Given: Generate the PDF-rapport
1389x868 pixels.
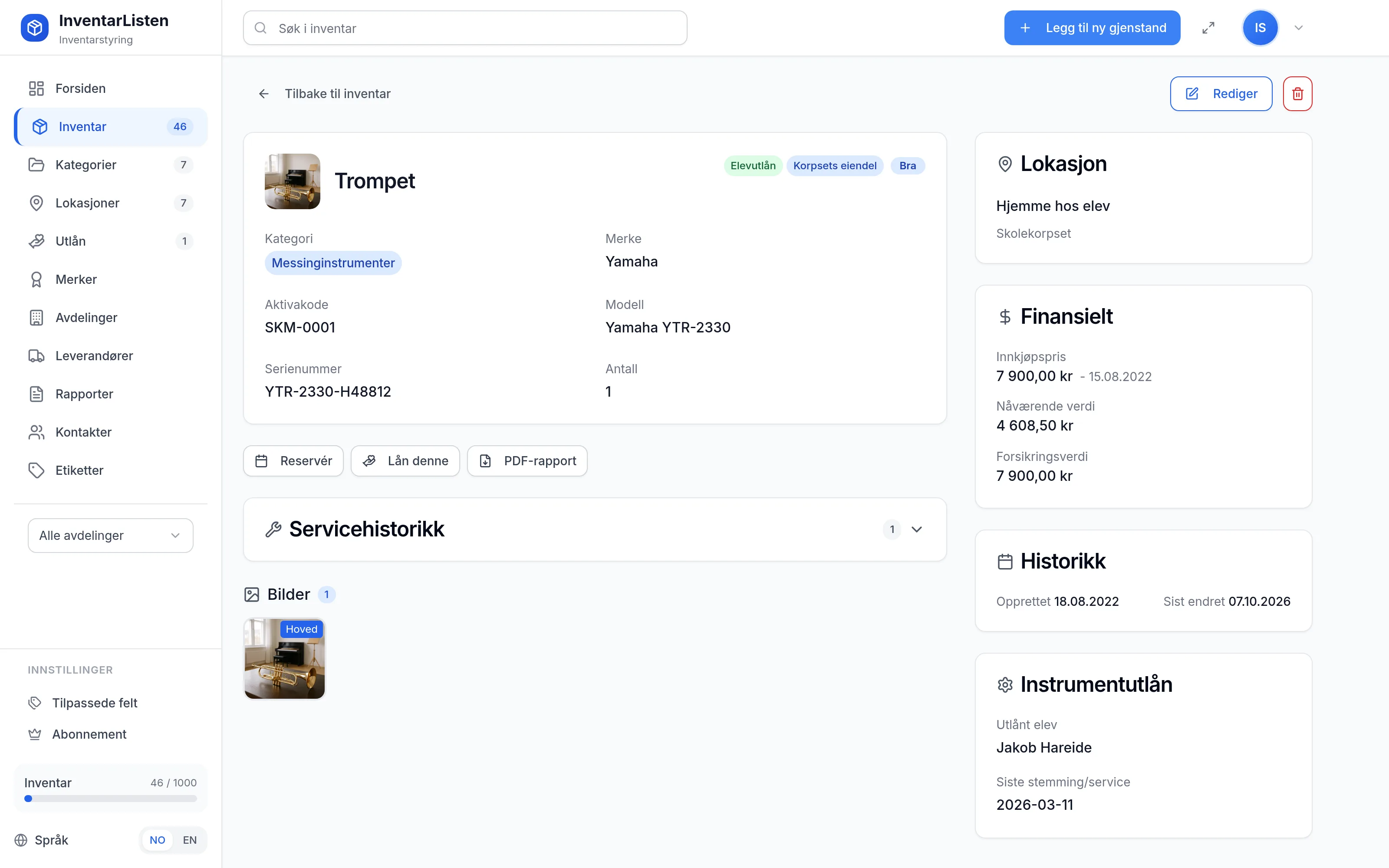Looking at the screenshot, I should pyautogui.click(x=527, y=461).
